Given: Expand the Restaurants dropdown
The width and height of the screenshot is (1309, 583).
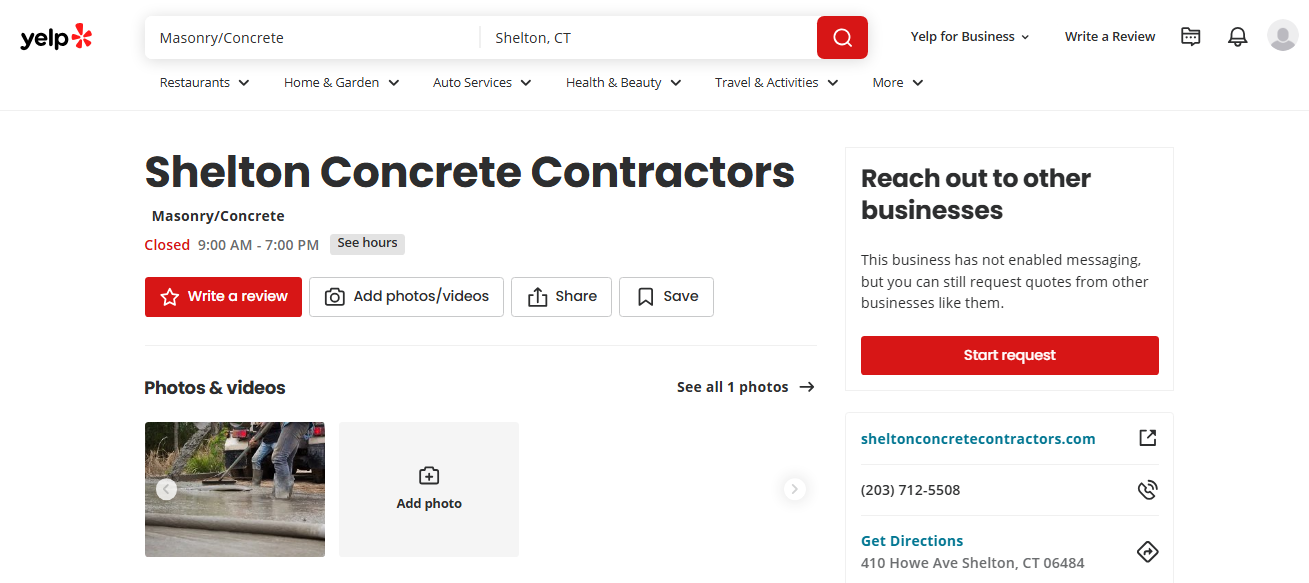Looking at the screenshot, I should (x=205, y=83).
